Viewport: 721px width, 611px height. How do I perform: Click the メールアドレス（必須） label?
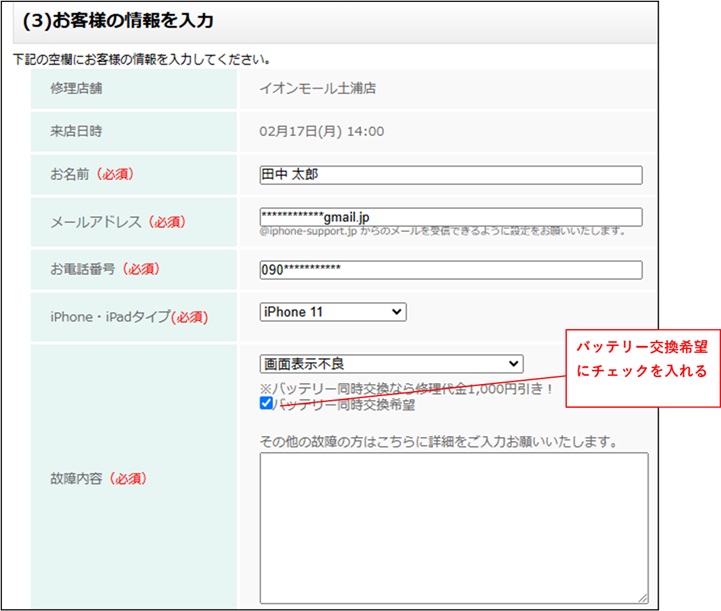pyautogui.click(x=118, y=222)
